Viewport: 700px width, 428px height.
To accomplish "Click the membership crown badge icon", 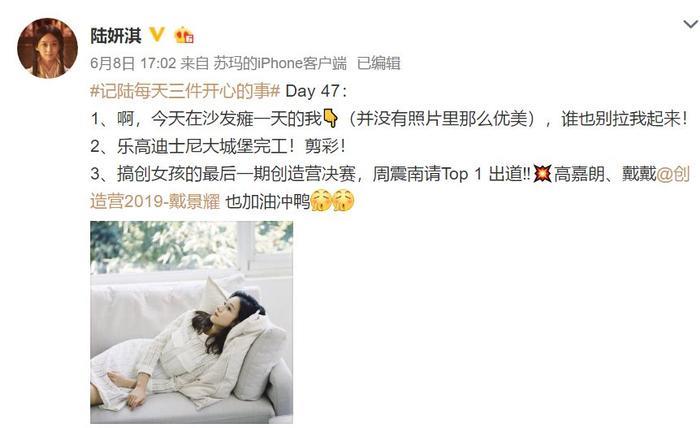I will 183,35.
